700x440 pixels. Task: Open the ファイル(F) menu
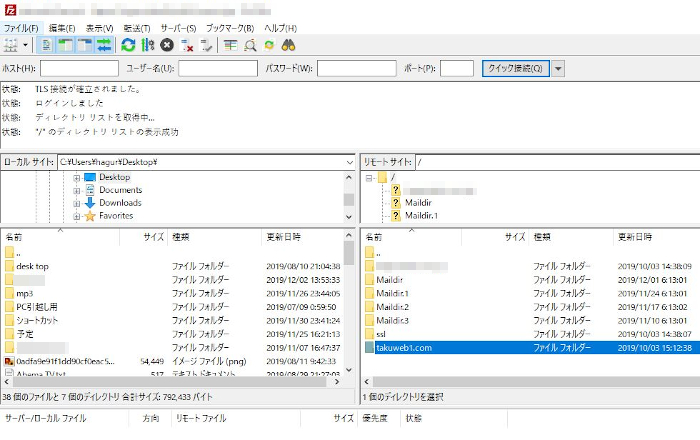tap(21, 28)
